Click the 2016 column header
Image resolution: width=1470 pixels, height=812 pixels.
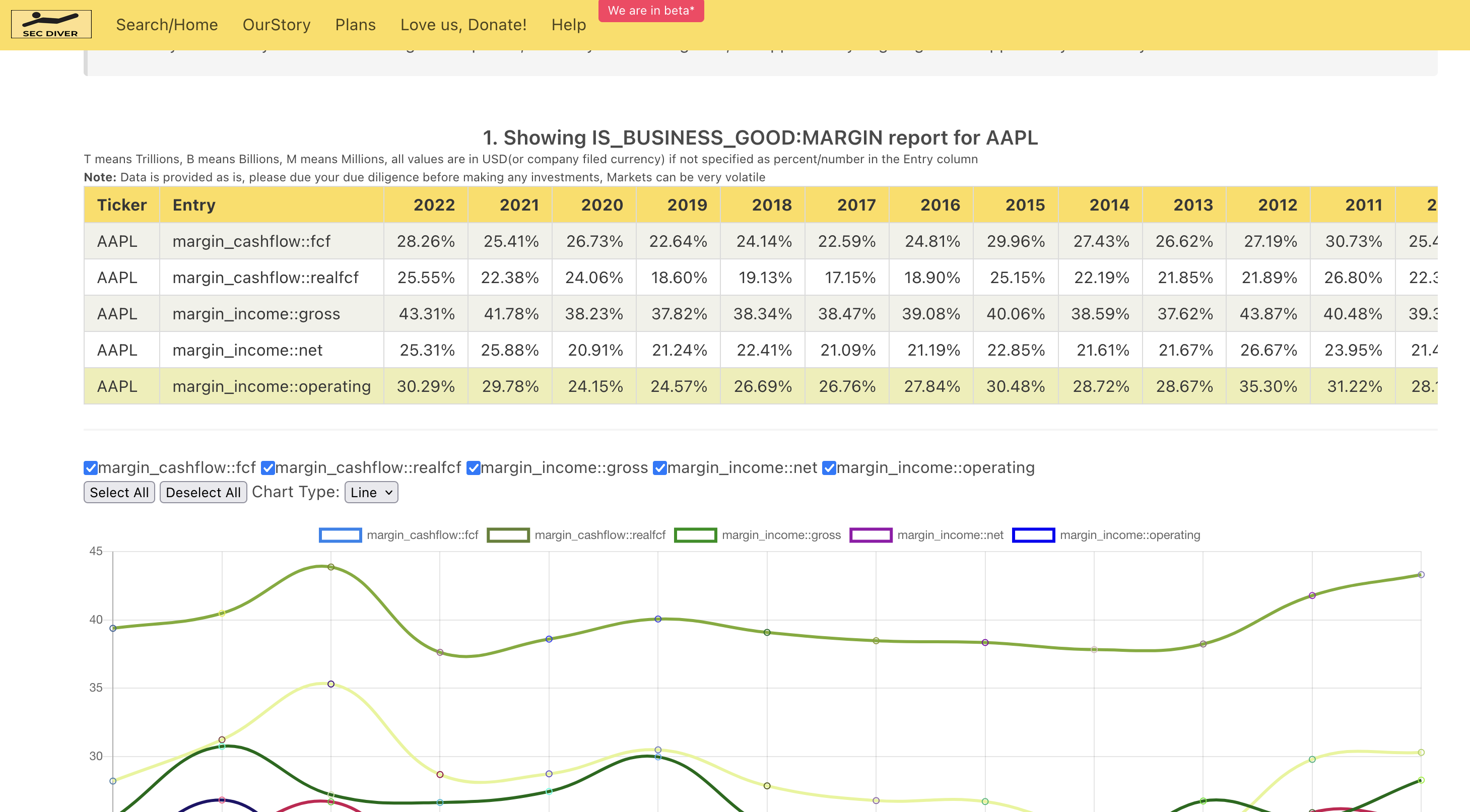(x=931, y=205)
